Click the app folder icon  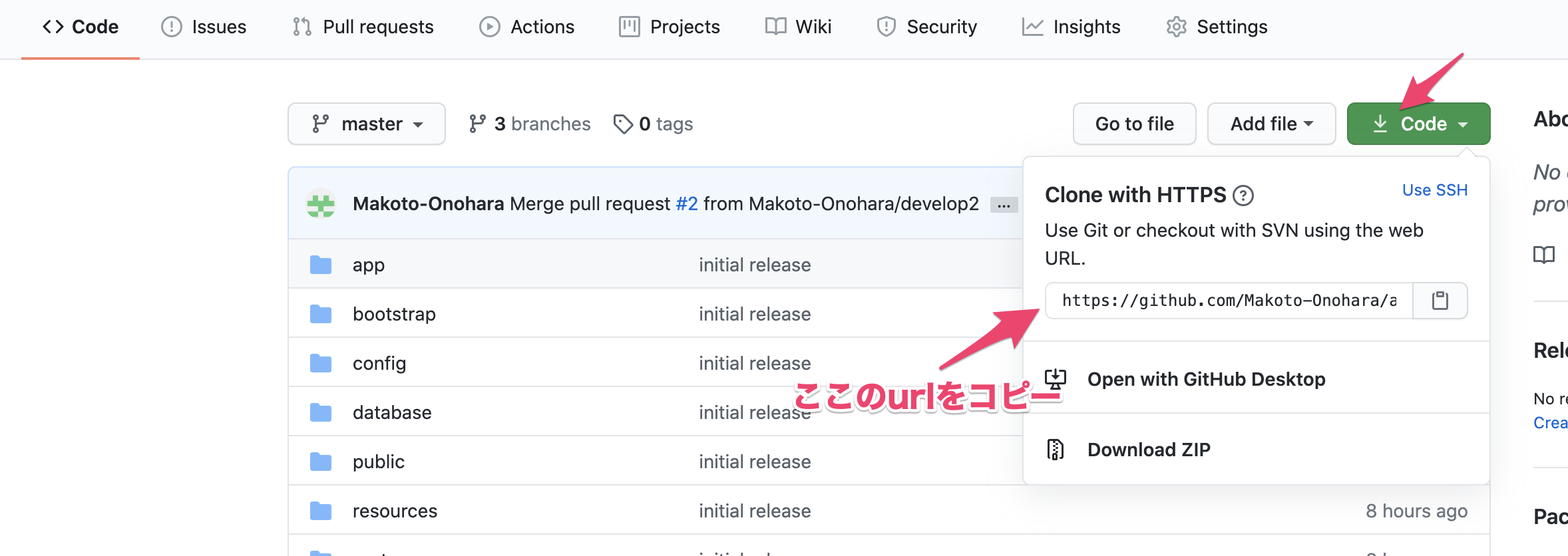pyautogui.click(x=321, y=265)
